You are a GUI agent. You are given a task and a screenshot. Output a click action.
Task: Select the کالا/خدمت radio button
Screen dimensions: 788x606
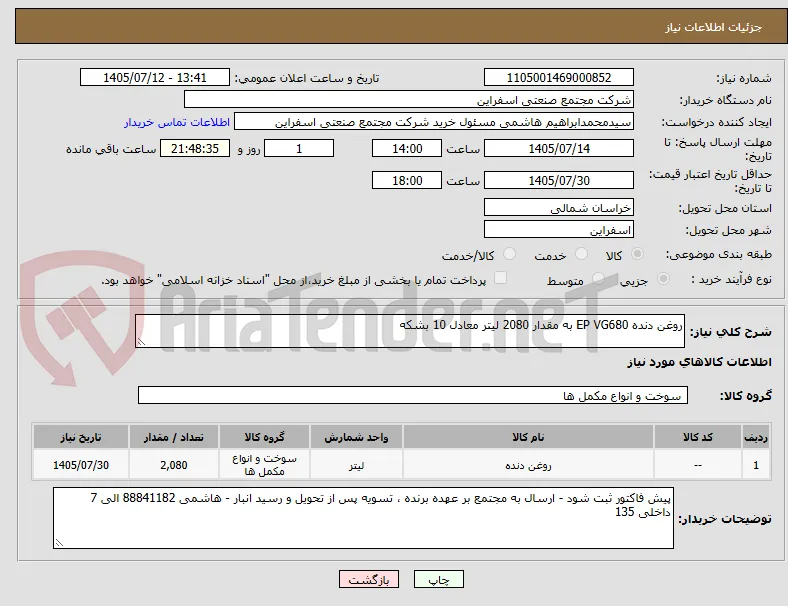509,254
